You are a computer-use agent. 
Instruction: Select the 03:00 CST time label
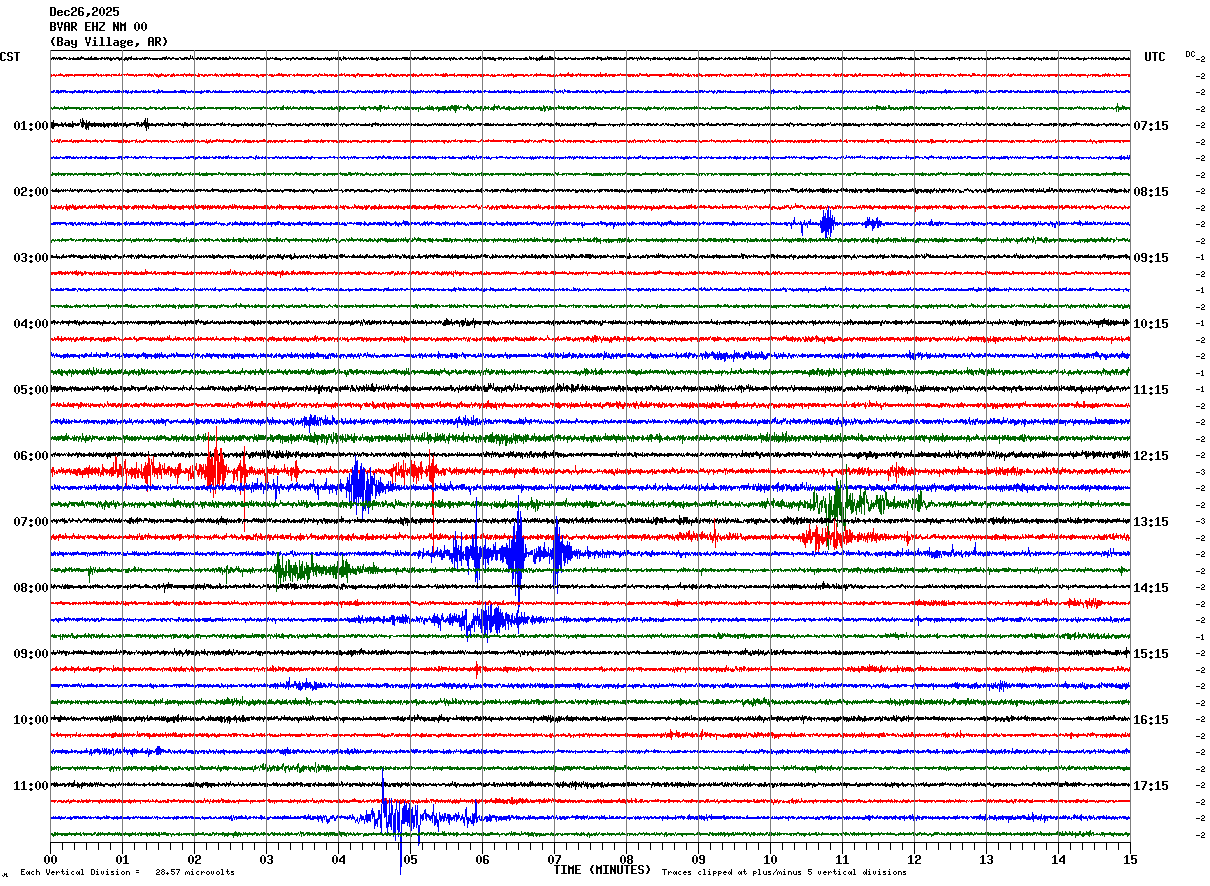(x=31, y=258)
